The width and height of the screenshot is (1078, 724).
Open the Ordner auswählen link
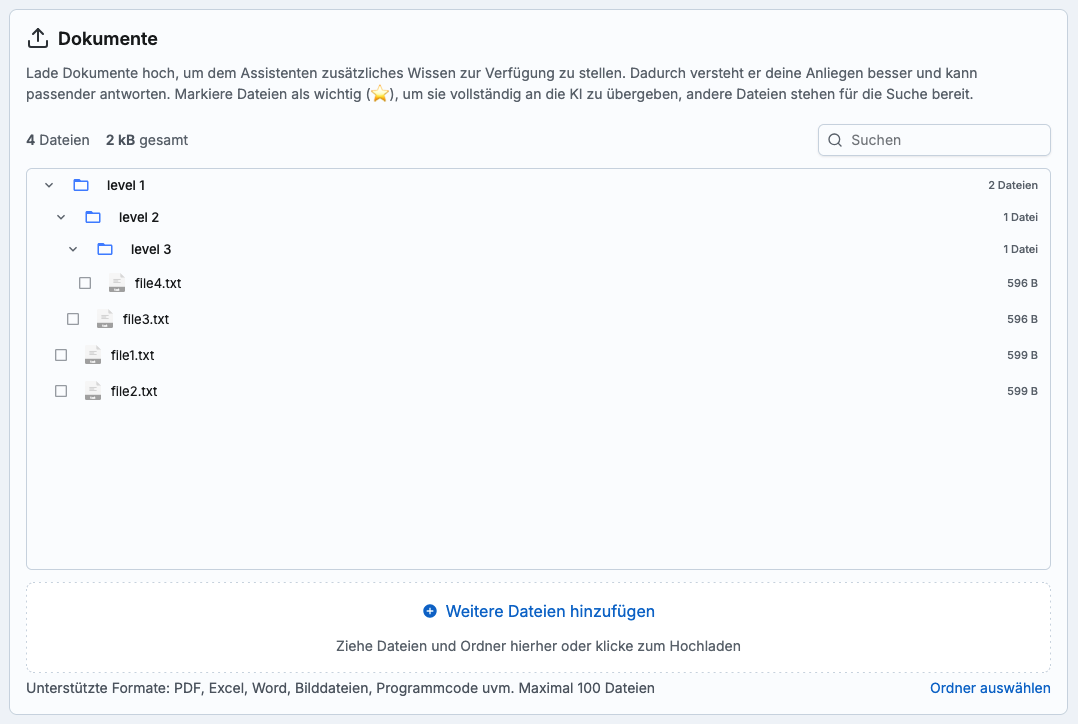click(x=990, y=688)
